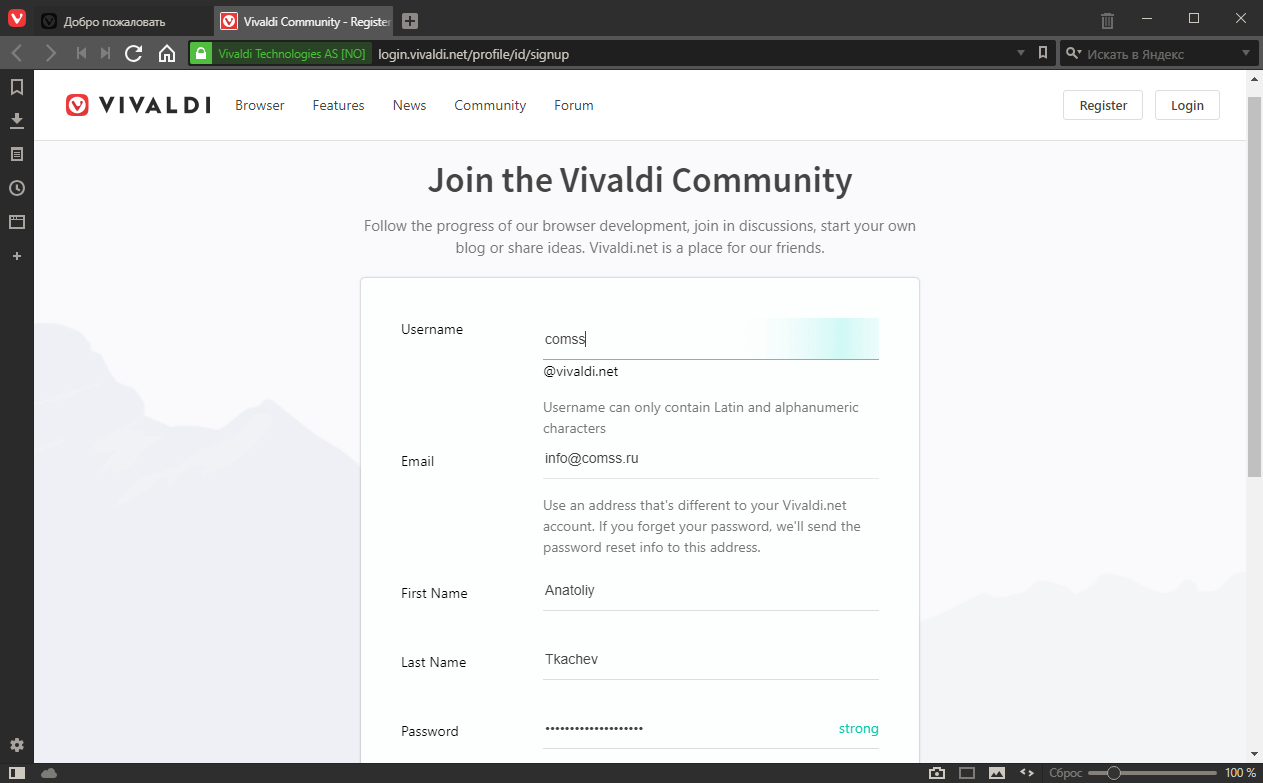Open the News menu item

[409, 105]
